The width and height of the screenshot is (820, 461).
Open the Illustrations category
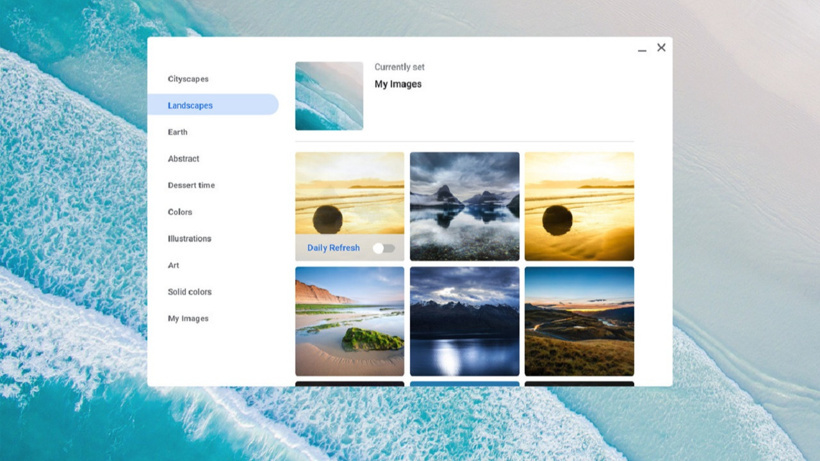pyautogui.click(x=189, y=239)
